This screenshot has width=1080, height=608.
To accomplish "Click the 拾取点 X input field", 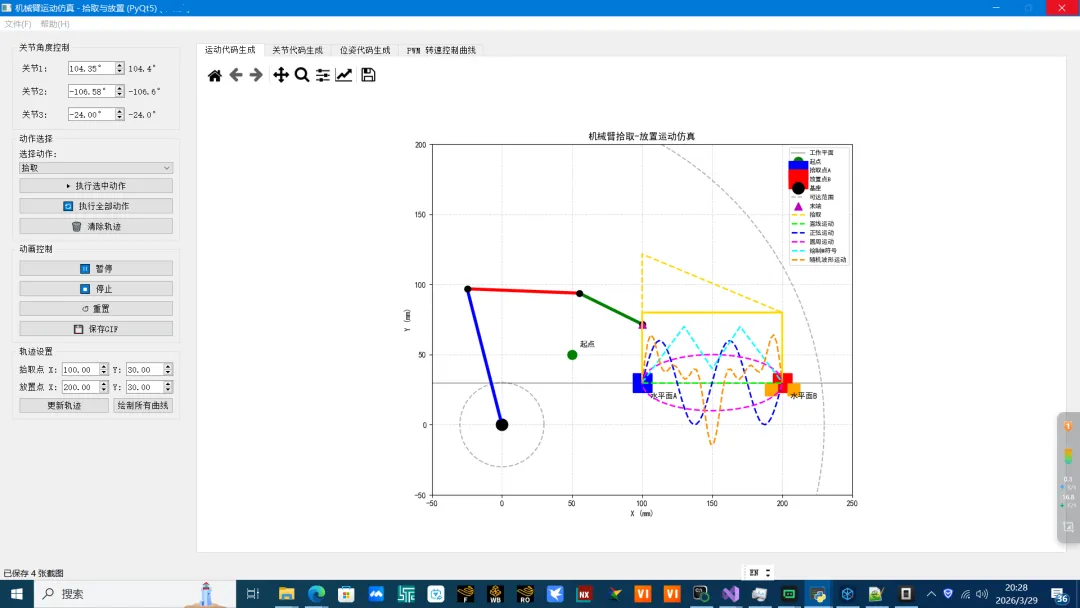I will (81, 370).
